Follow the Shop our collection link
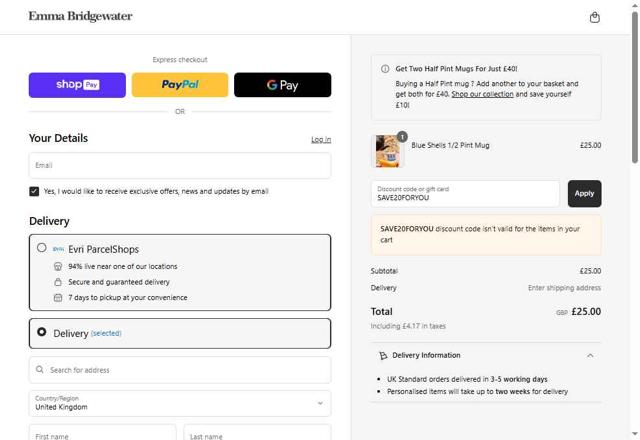640x440 pixels. [482, 94]
